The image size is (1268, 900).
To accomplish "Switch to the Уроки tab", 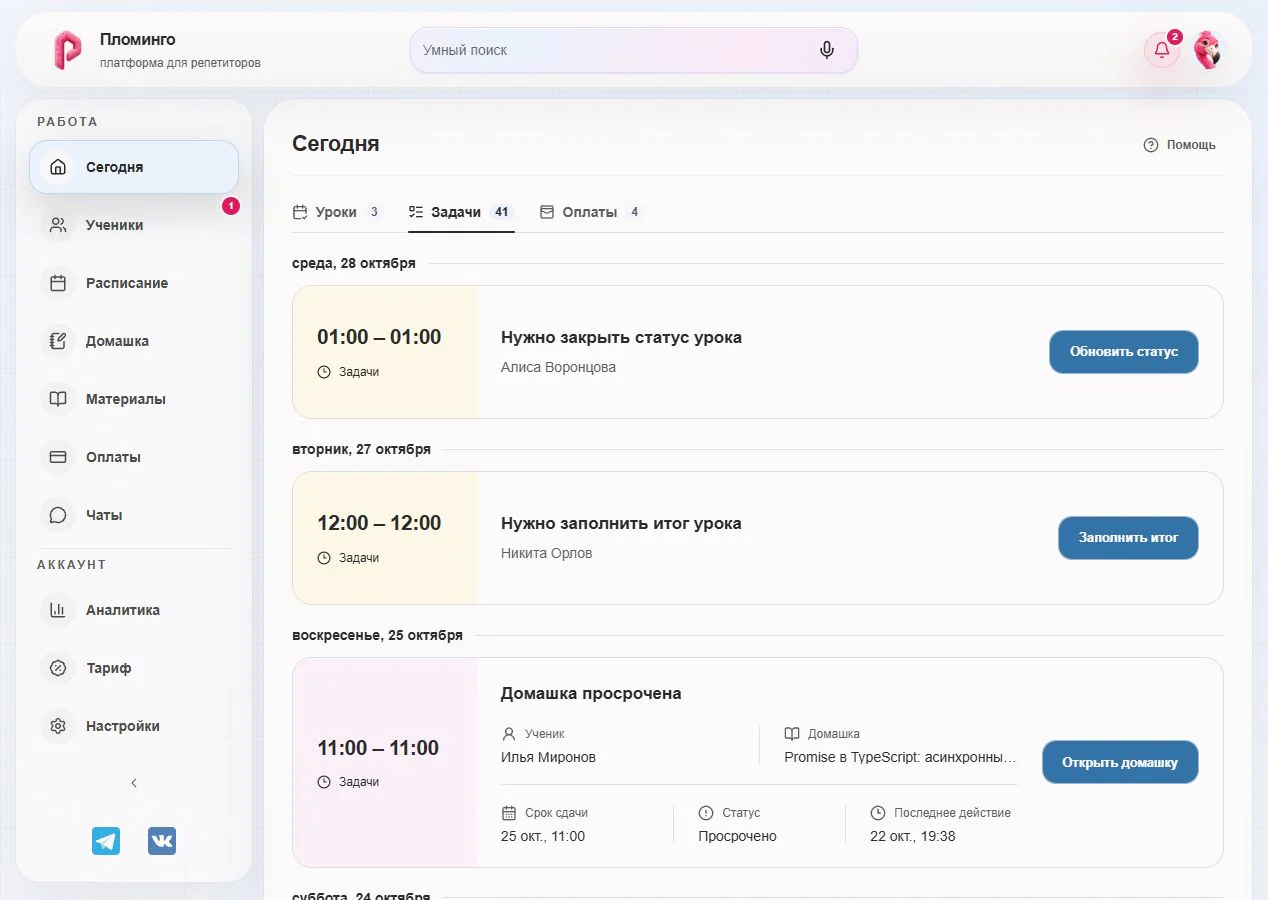I will coord(337,212).
